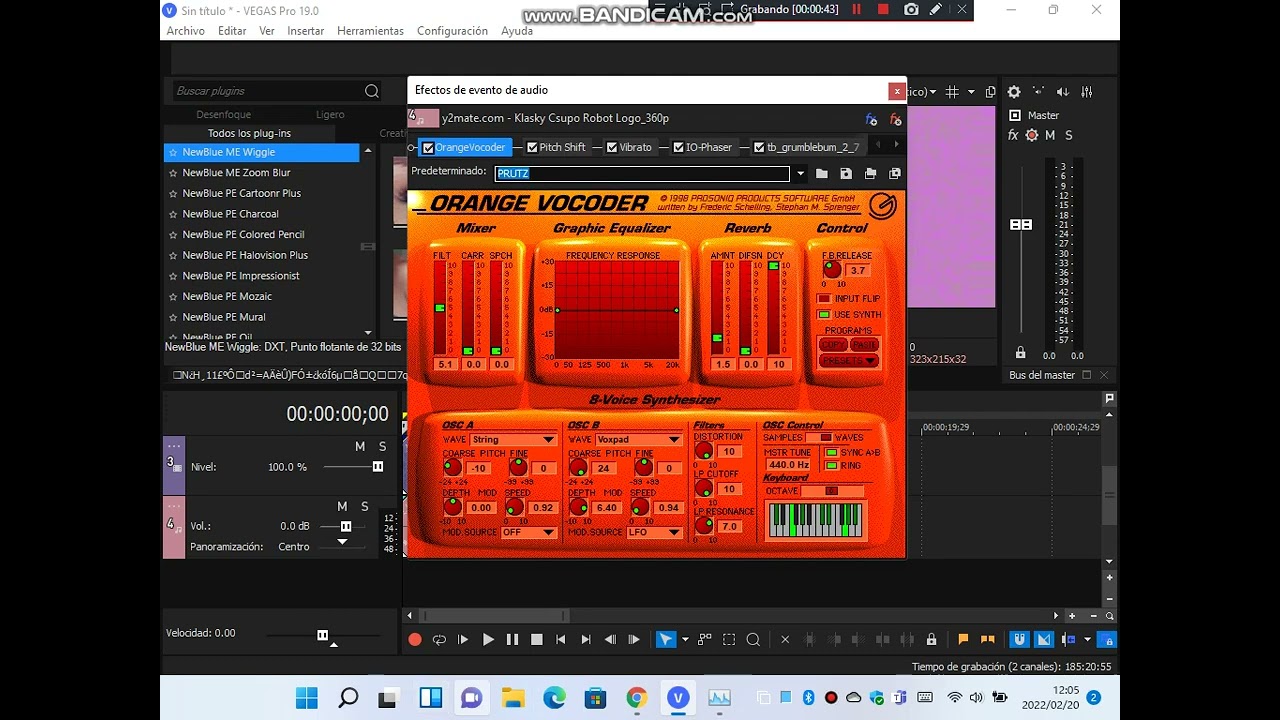Viewport: 1280px width, 720px height.
Task: Toggle automatic crossfades icon
Action: pos(1044,640)
